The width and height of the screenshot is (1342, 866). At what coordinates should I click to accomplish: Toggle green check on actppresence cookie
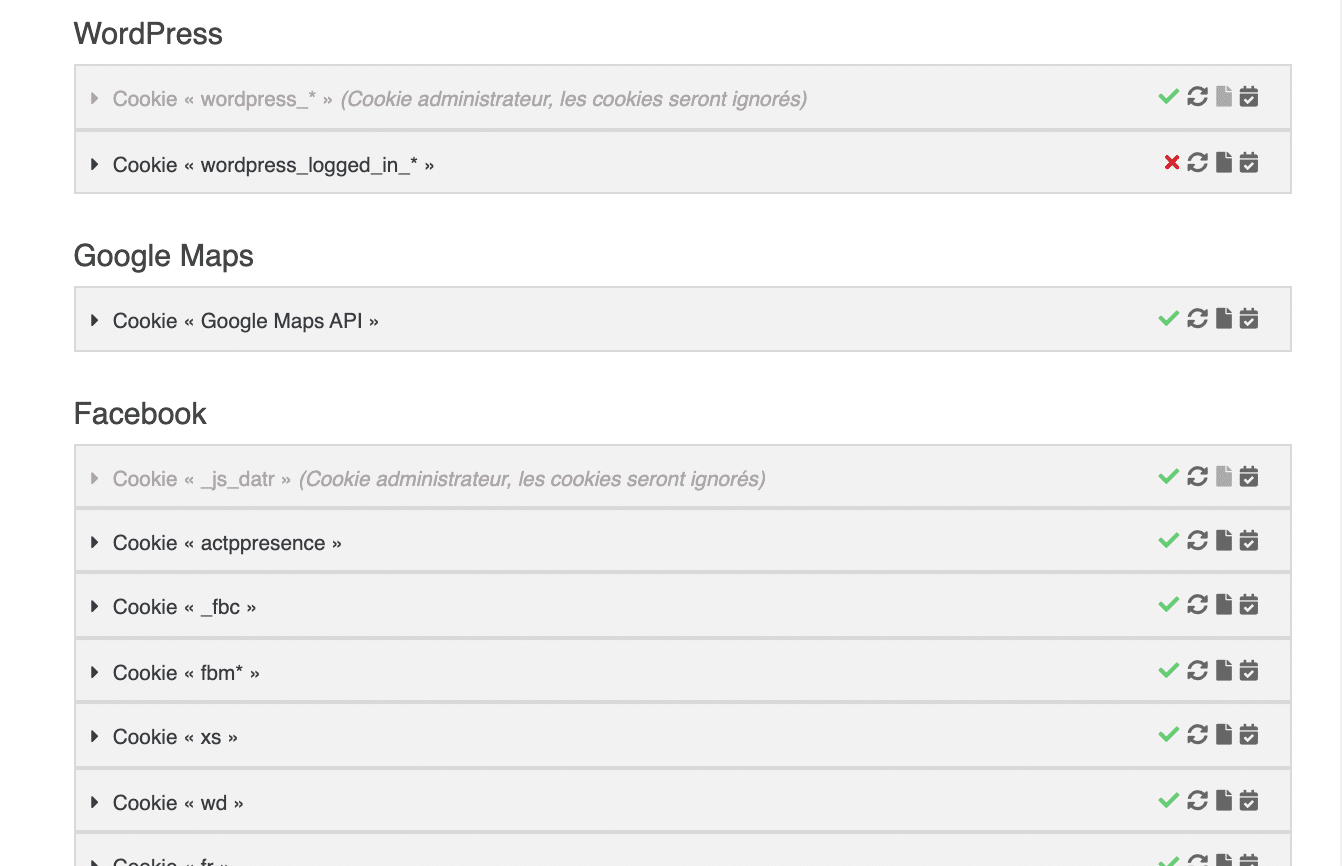click(x=1168, y=541)
